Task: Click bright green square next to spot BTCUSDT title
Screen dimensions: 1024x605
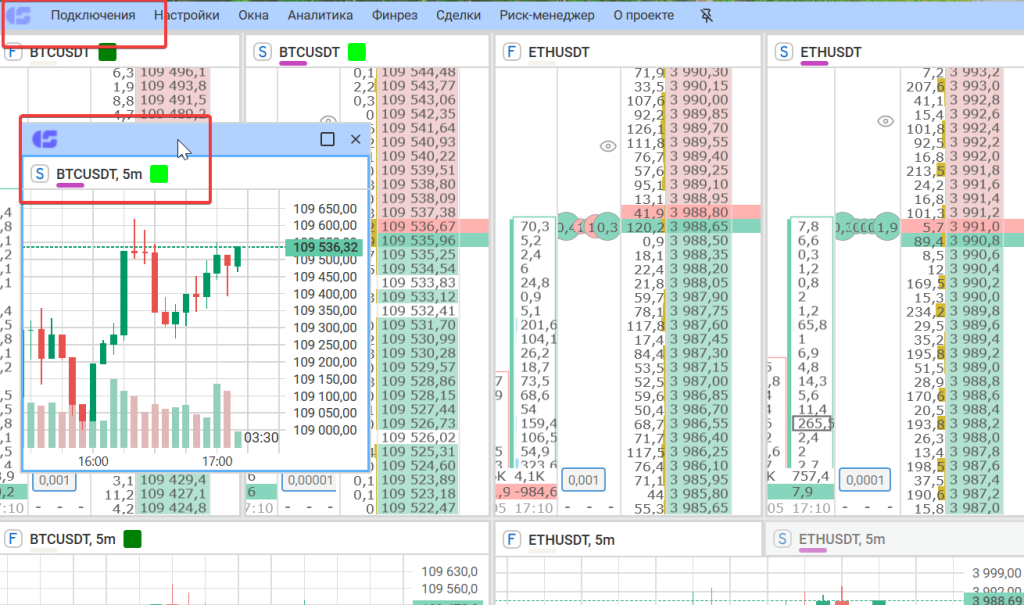Action: point(356,52)
